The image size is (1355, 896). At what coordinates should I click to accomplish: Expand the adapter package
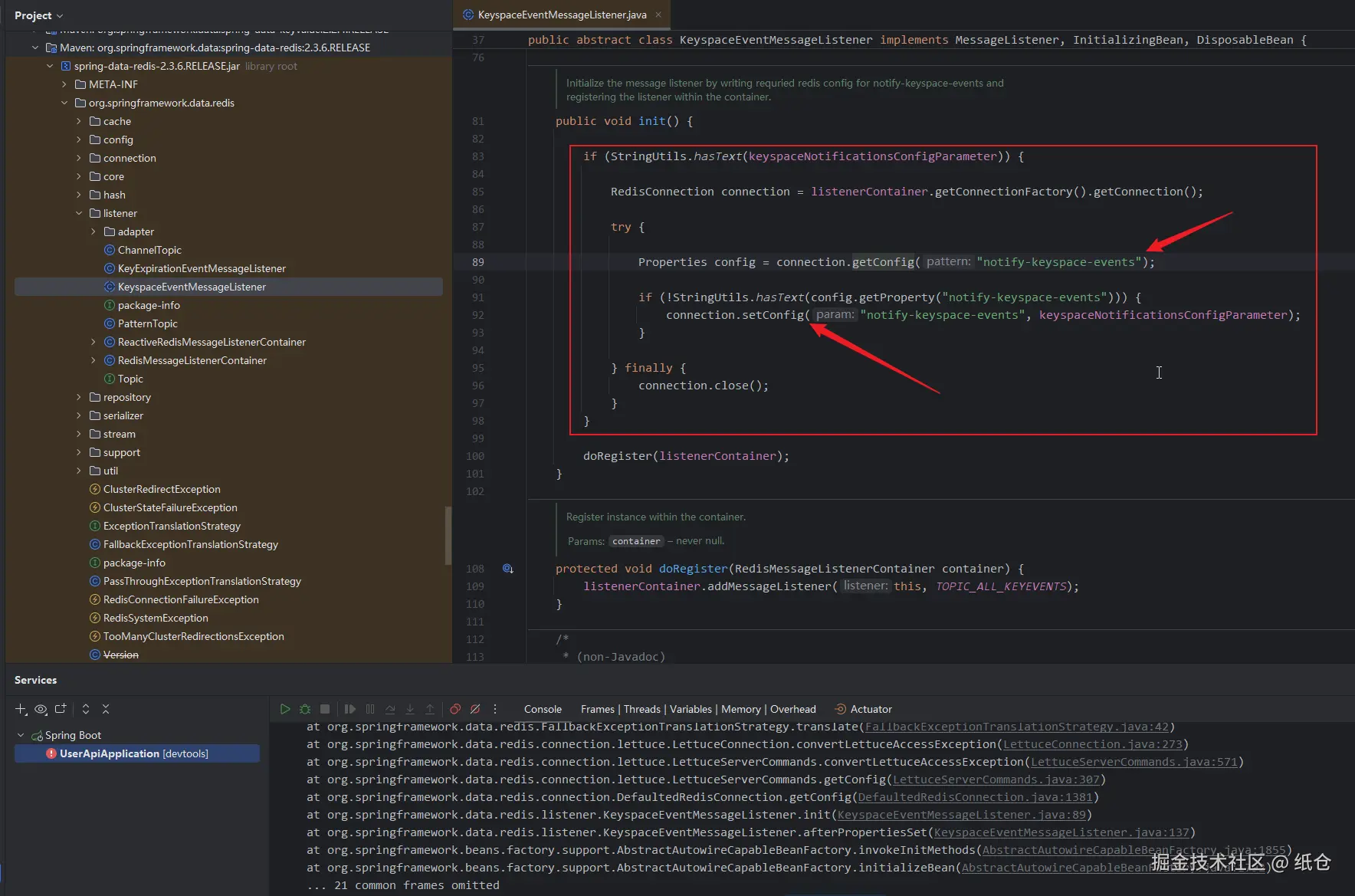94,231
